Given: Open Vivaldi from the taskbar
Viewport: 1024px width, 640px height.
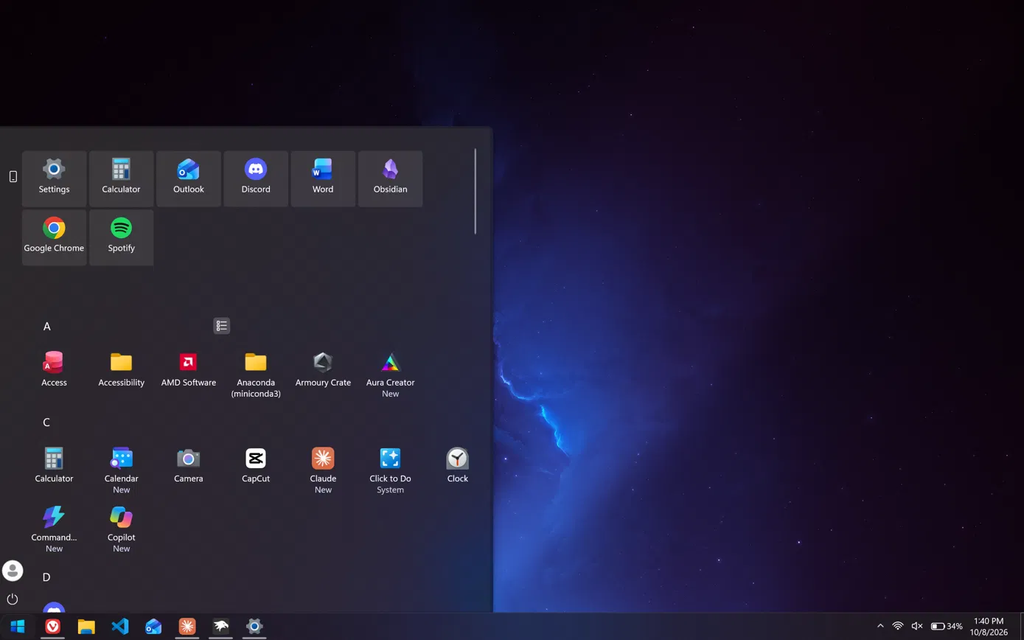Looking at the screenshot, I should [53, 626].
